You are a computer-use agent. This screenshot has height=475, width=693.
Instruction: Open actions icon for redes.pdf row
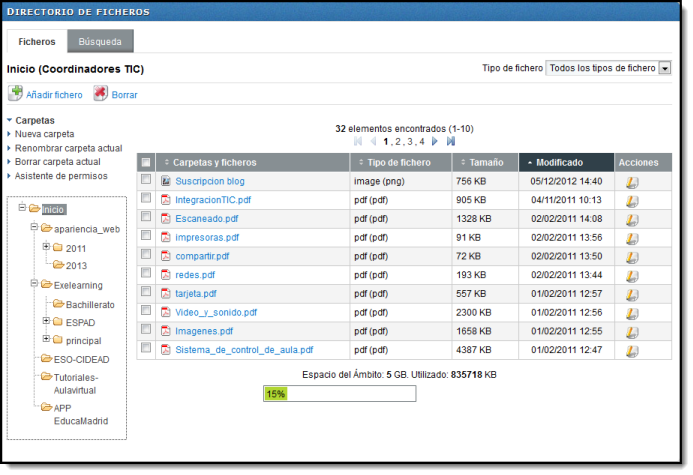click(632, 275)
